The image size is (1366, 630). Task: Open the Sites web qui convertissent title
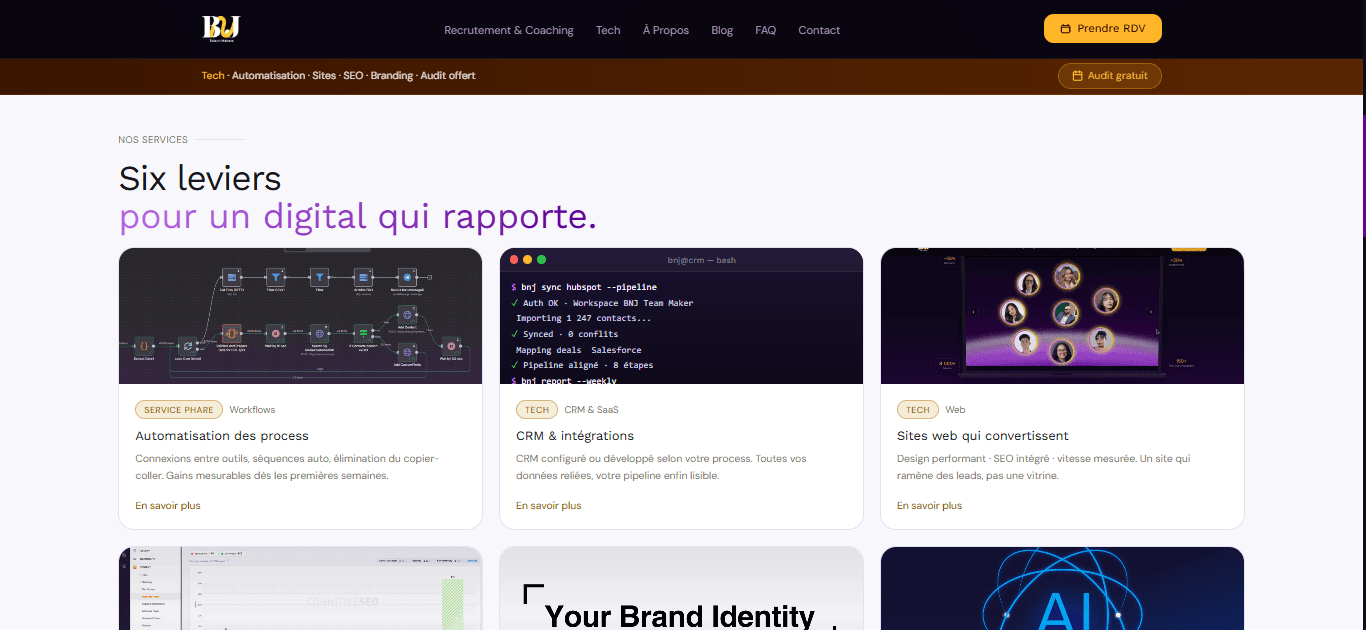pyautogui.click(x=983, y=436)
